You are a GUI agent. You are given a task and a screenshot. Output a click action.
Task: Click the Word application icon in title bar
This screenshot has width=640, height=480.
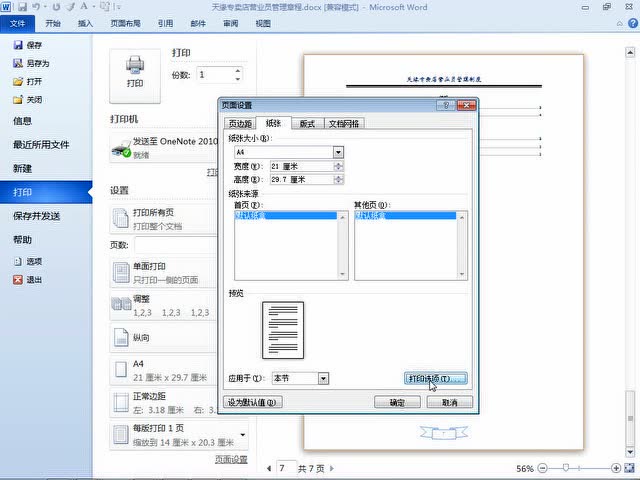point(6,7)
